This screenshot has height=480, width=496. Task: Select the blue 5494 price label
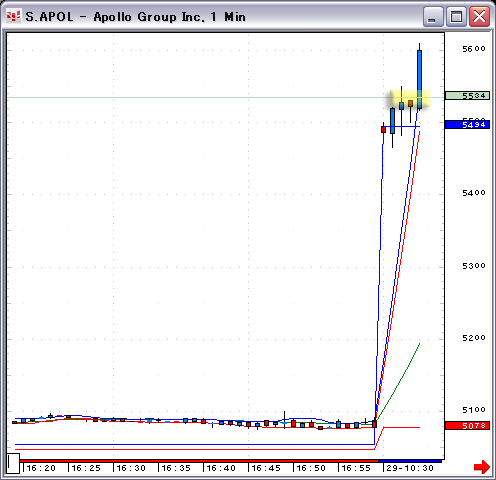coord(467,125)
